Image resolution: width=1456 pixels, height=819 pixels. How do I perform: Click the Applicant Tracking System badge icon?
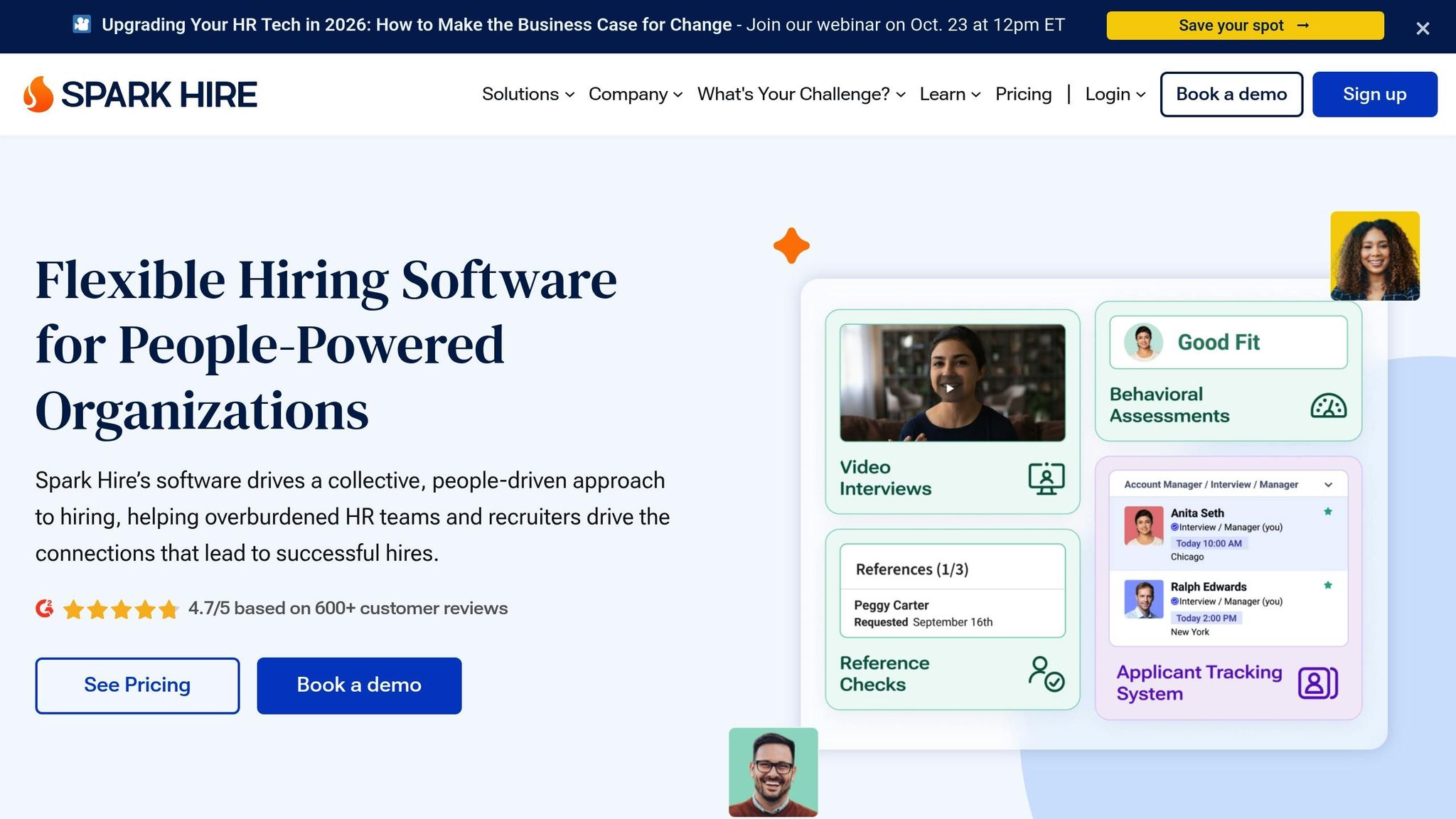[1317, 682]
